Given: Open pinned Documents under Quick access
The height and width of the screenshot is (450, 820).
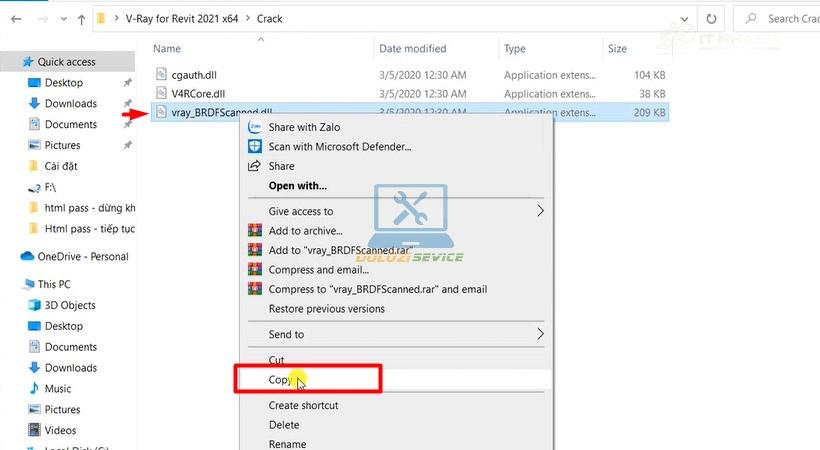Looking at the screenshot, I should 71,125.
